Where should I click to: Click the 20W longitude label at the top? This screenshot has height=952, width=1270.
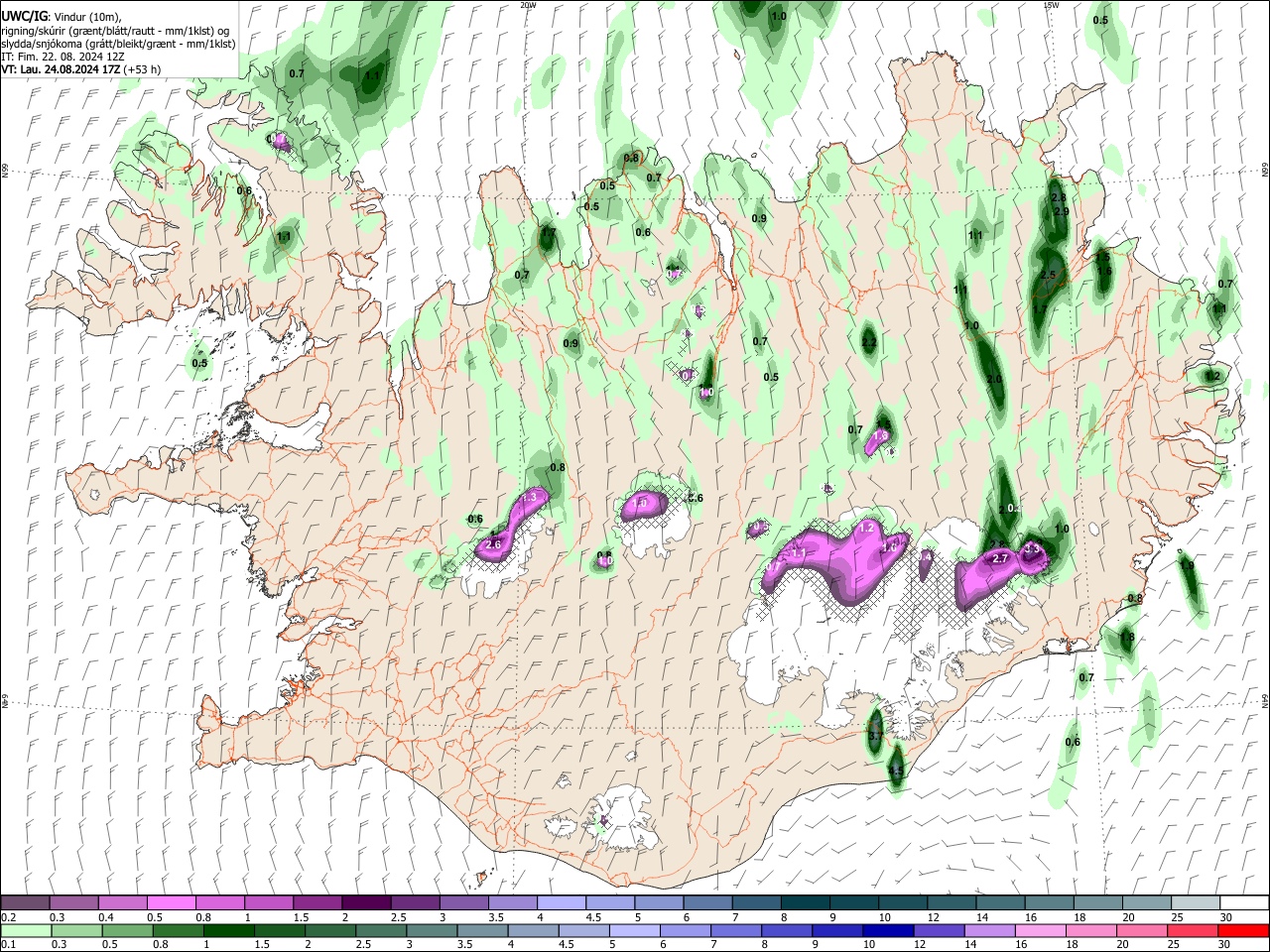coord(529,5)
